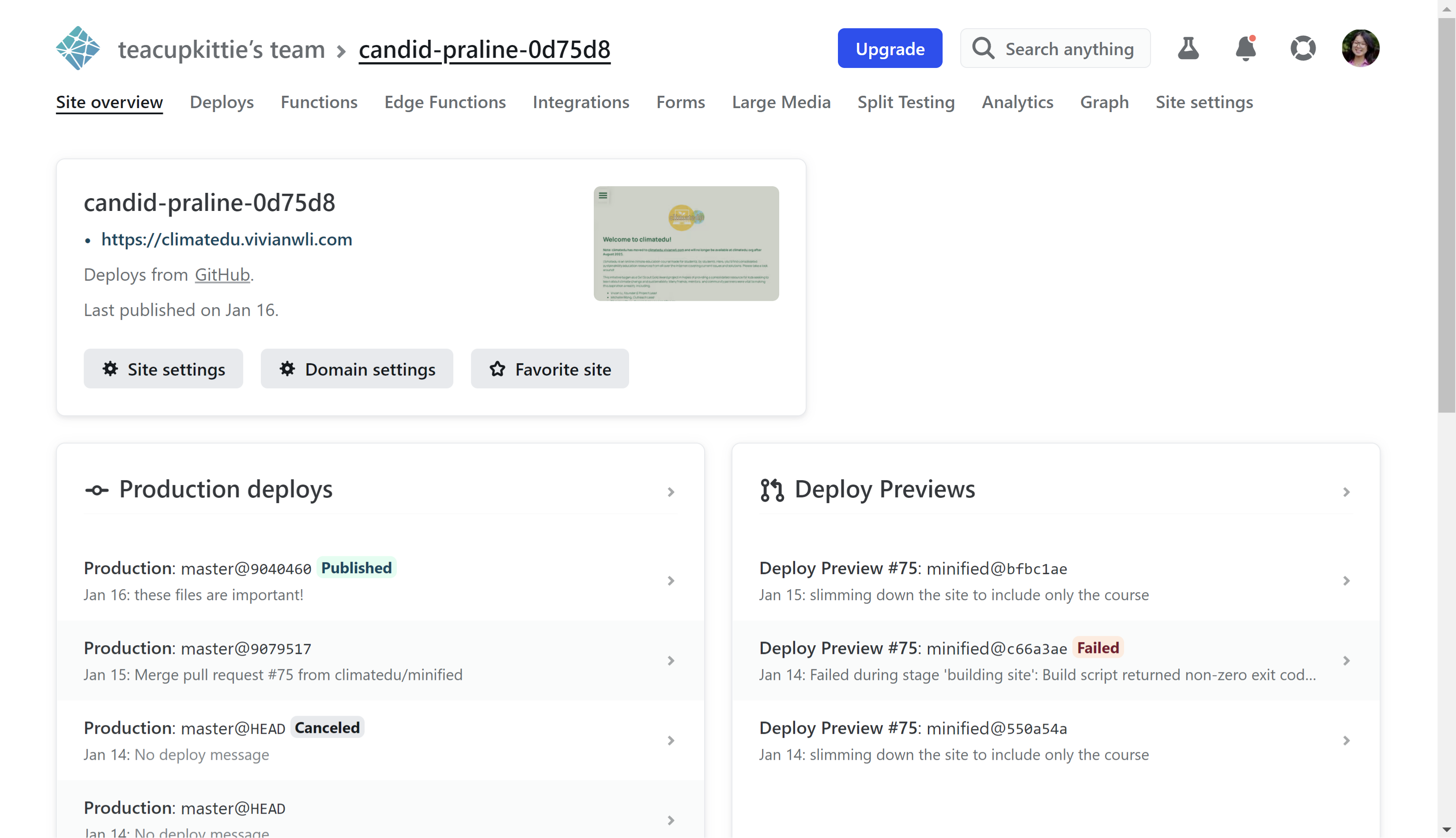This screenshot has height=838, width=1456.
Task: Open Site settings button
Action: 163,369
